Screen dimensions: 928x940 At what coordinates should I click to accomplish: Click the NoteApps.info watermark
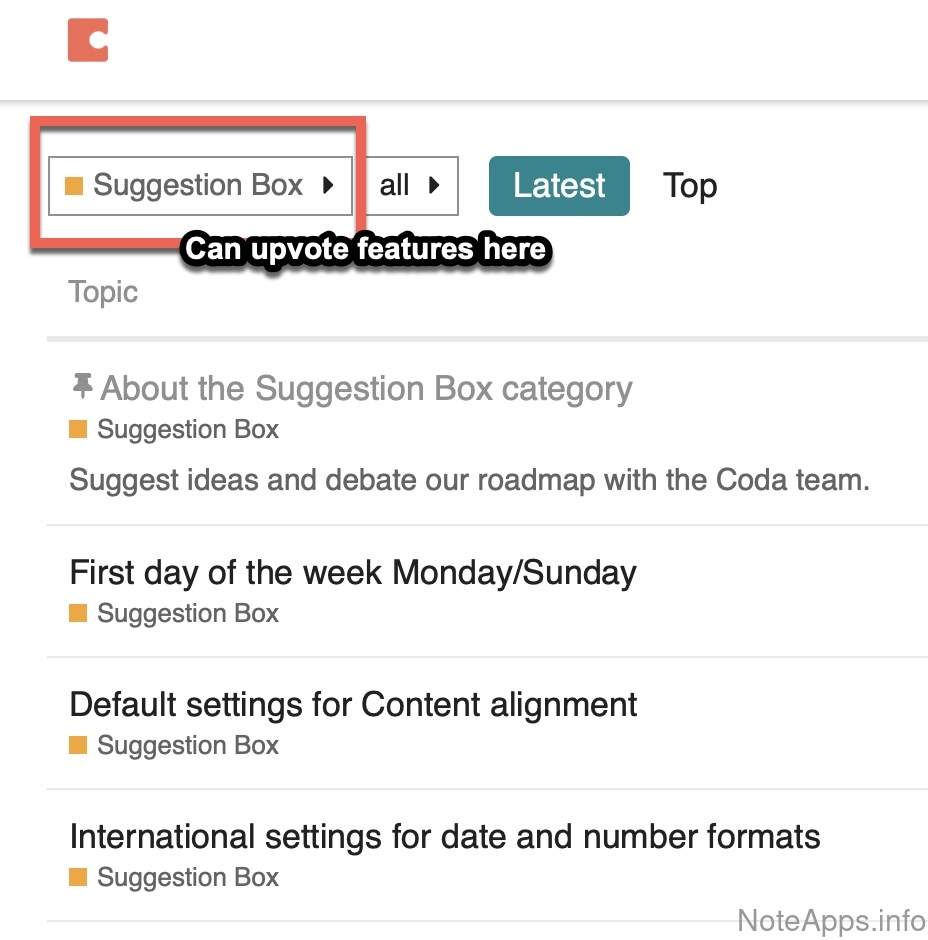831,920
